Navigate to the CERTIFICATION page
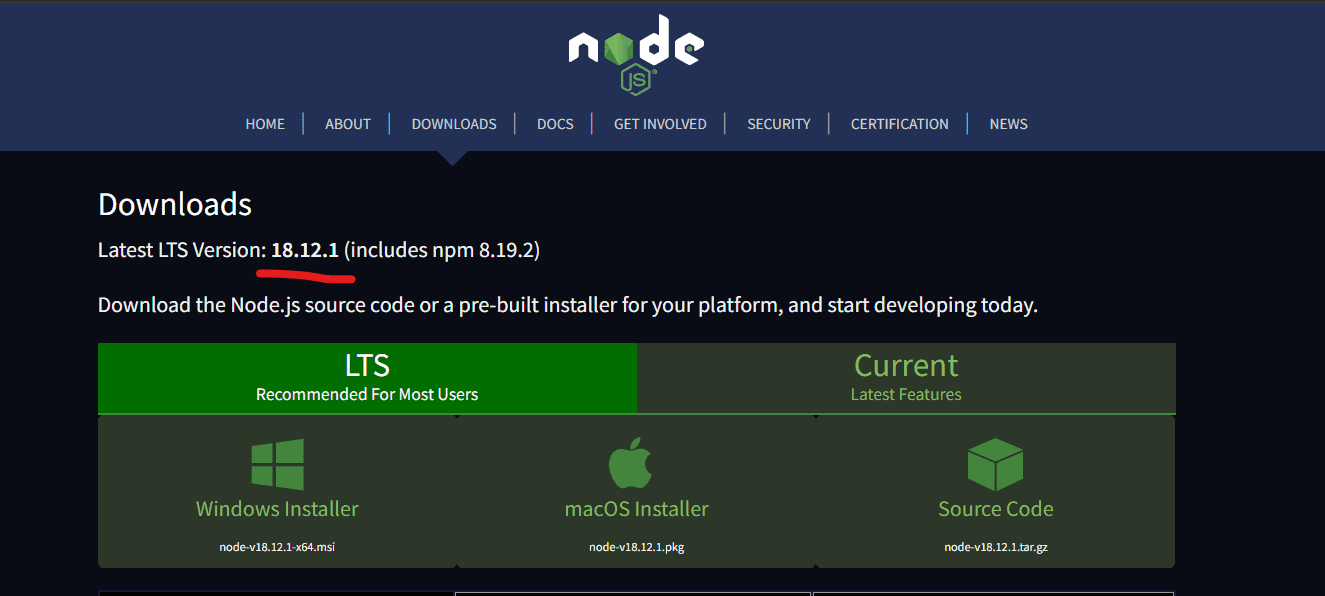The height and width of the screenshot is (596, 1325). pos(899,123)
